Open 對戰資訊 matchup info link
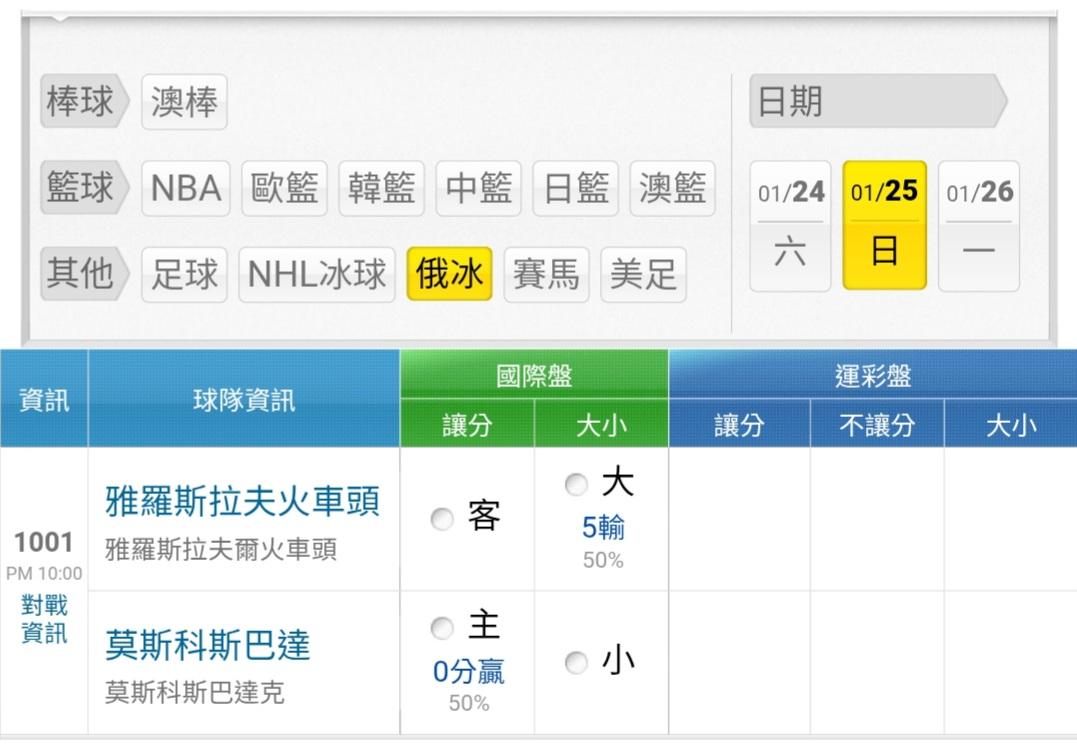The image size is (1077, 748). pos(44,619)
